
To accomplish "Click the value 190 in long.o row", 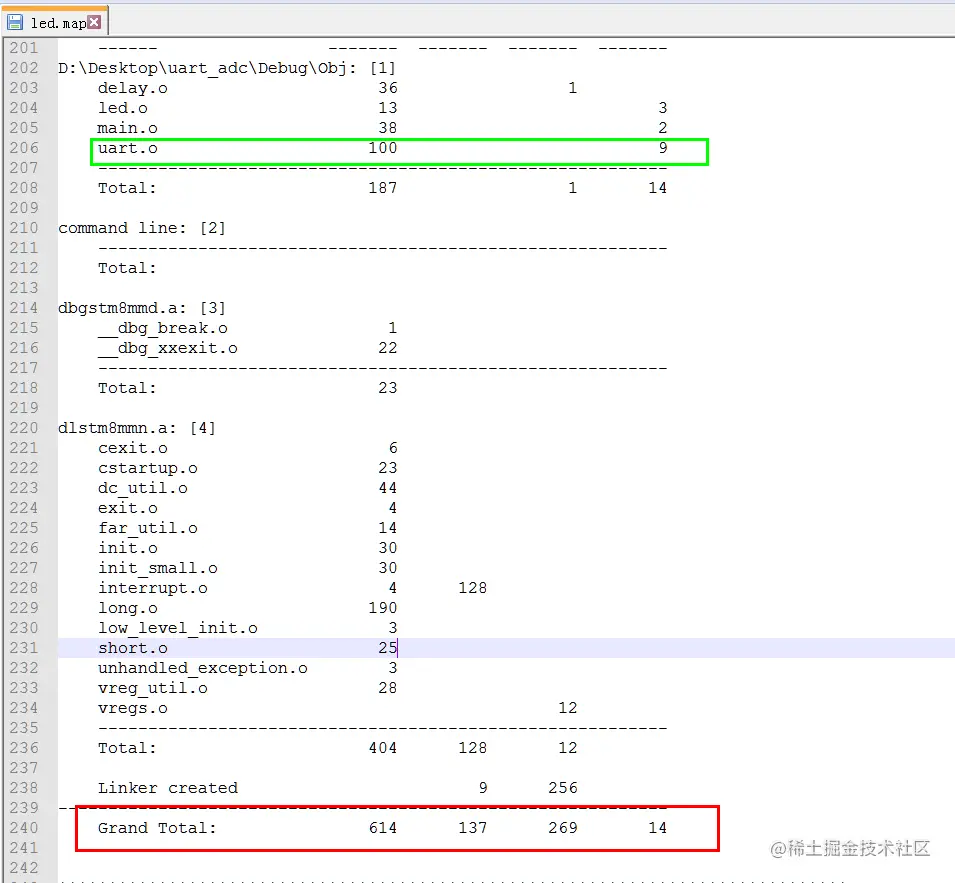I will [382, 608].
